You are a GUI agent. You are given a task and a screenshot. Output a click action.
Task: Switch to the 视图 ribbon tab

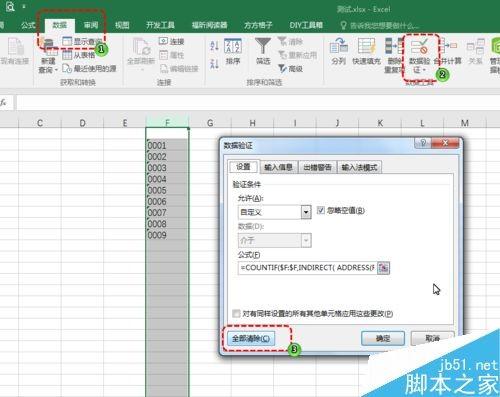click(x=122, y=25)
